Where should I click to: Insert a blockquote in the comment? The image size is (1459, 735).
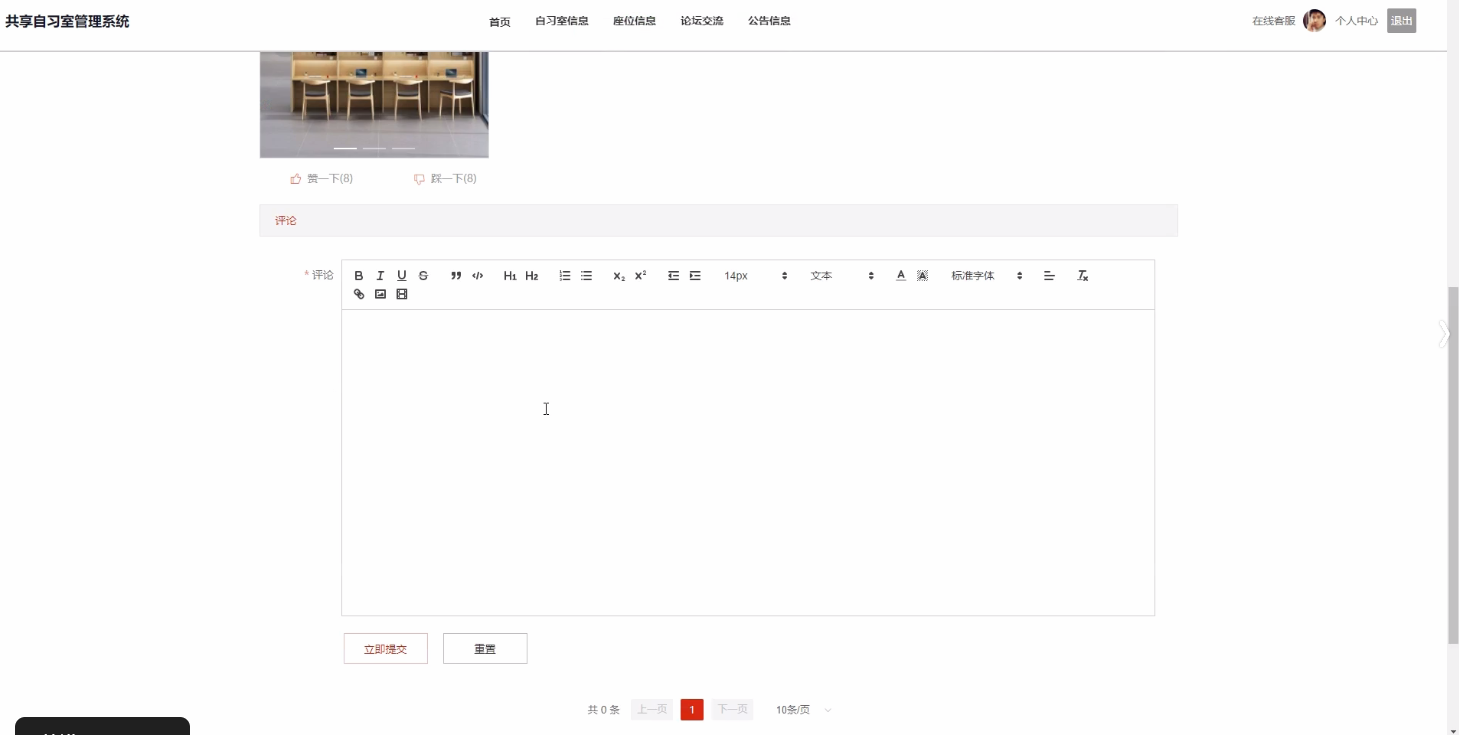456,276
